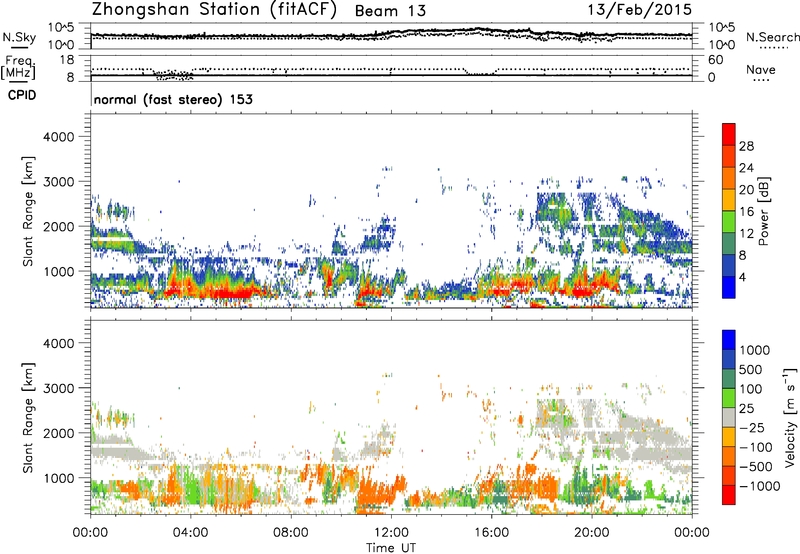Click the 'N.Search' legend label
Image resolution: width=800 pixels, height=554 pixels.
point(773,37)
